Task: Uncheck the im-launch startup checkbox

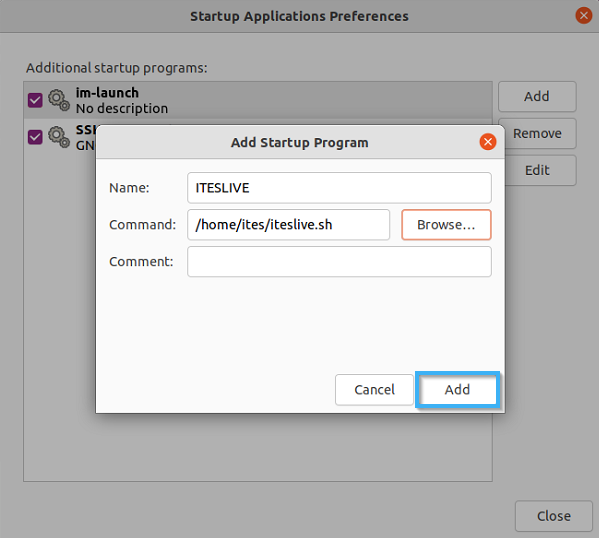Action: 35,100
